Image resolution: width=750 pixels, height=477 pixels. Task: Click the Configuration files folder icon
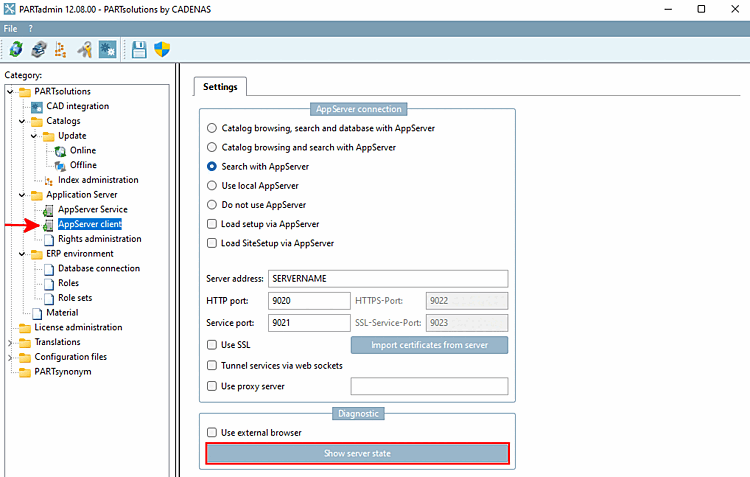click(25, 357)
